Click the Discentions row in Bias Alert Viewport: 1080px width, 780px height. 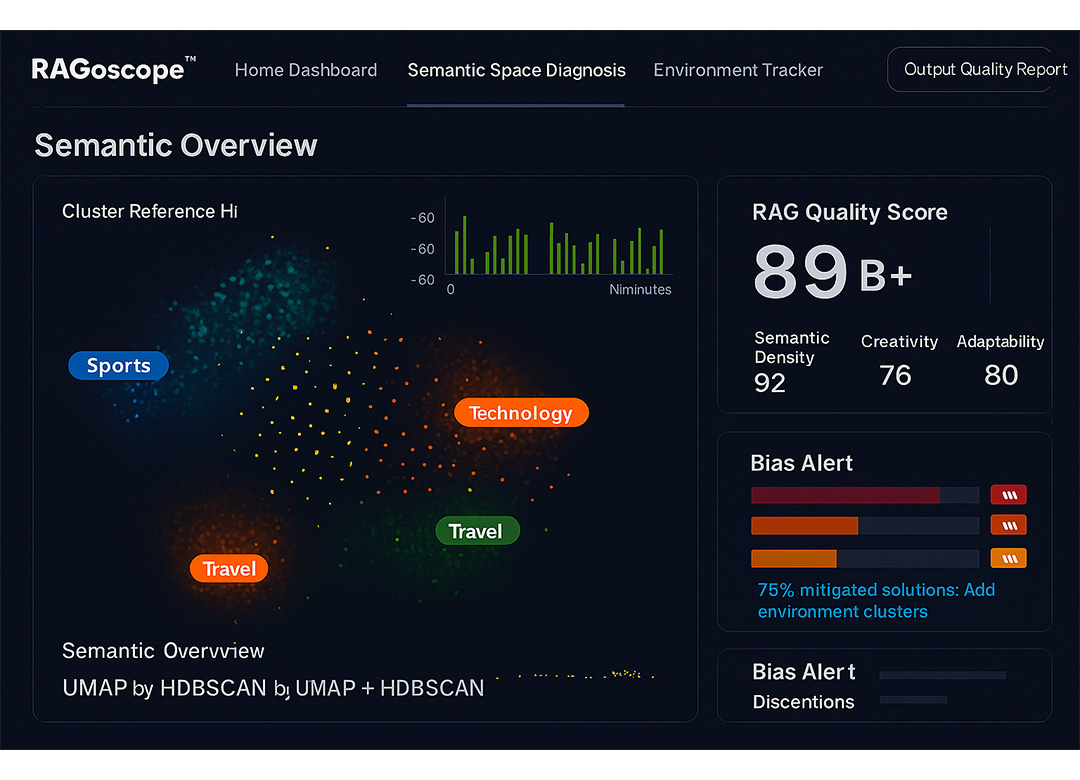(x=803, y=702)
